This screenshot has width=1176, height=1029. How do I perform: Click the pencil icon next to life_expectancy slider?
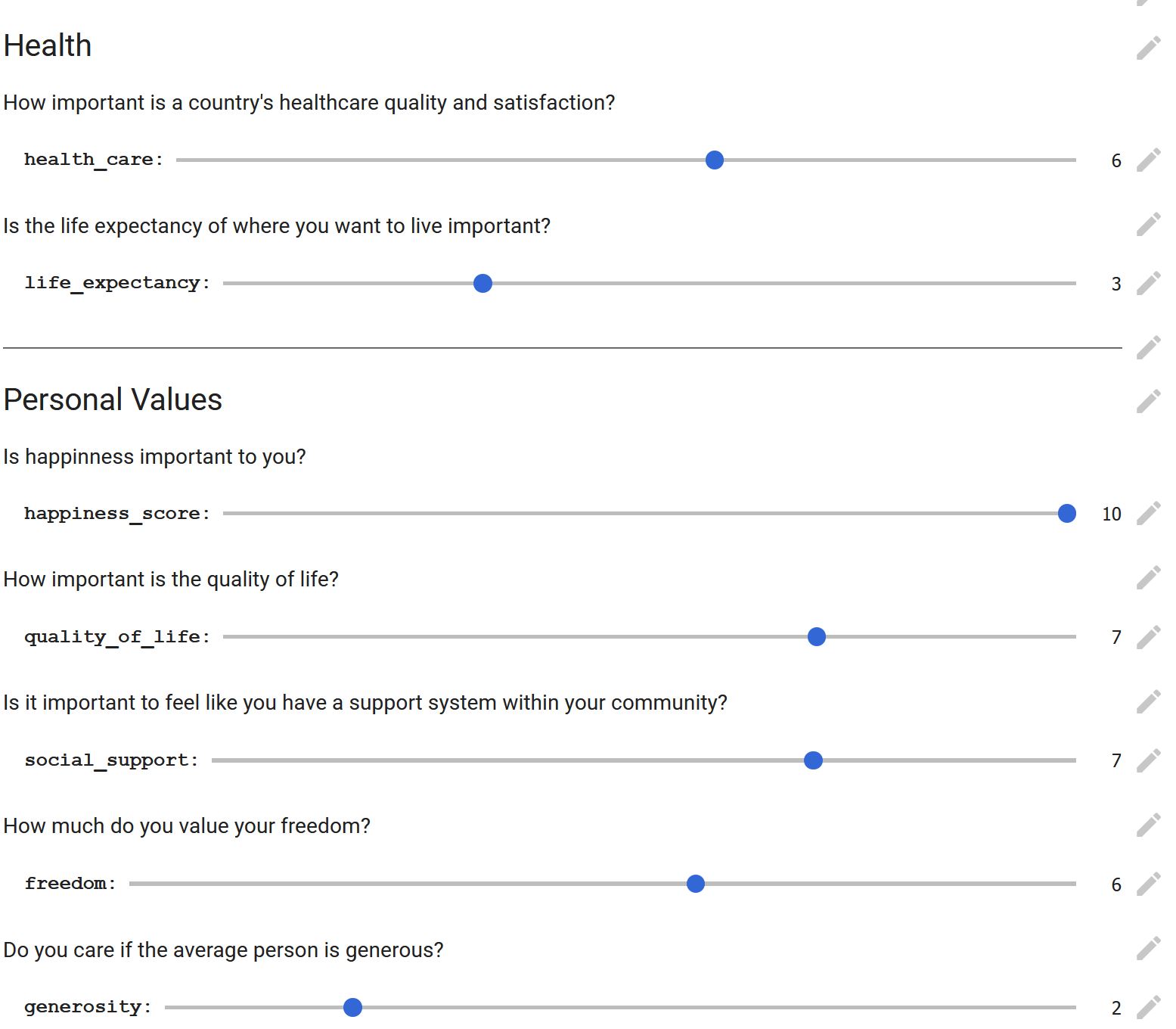[1148, 284]
